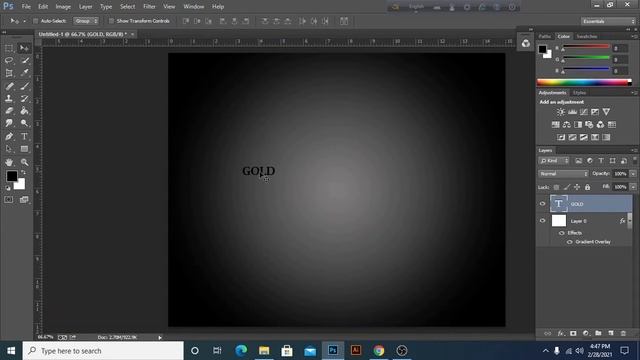Image resolution: width=640 pixels, height=360 pixels.
Task: Select the Path Selection tool
Action: [x=9, y=149]
